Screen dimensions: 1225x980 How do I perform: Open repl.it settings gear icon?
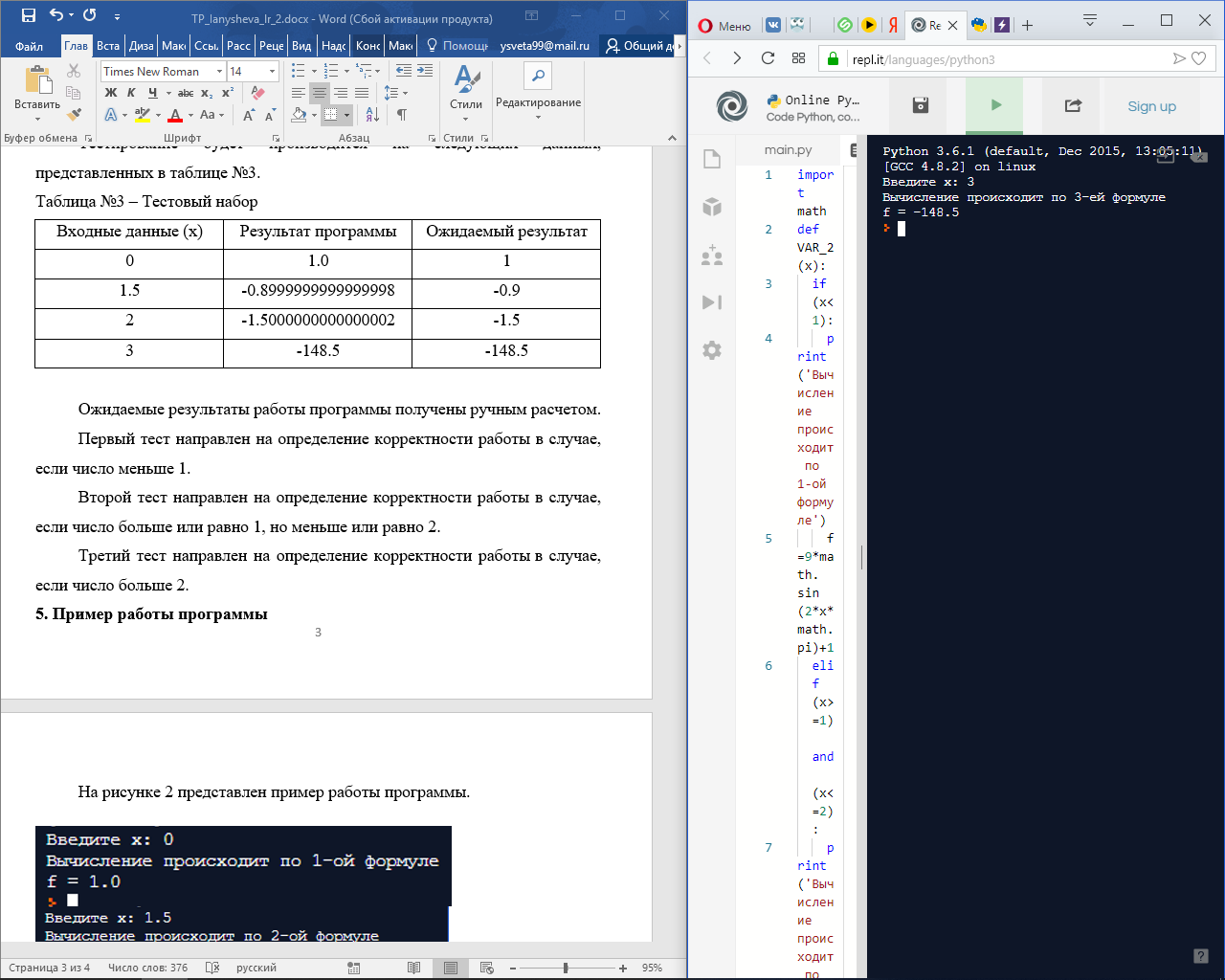[x=712, y=350]
